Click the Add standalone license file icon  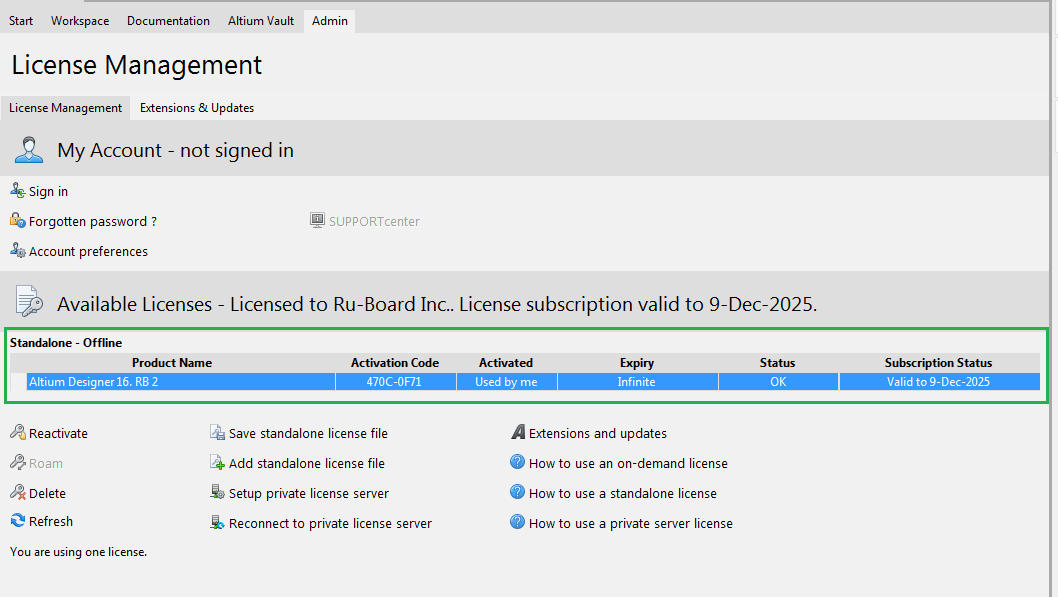(217, 463)
